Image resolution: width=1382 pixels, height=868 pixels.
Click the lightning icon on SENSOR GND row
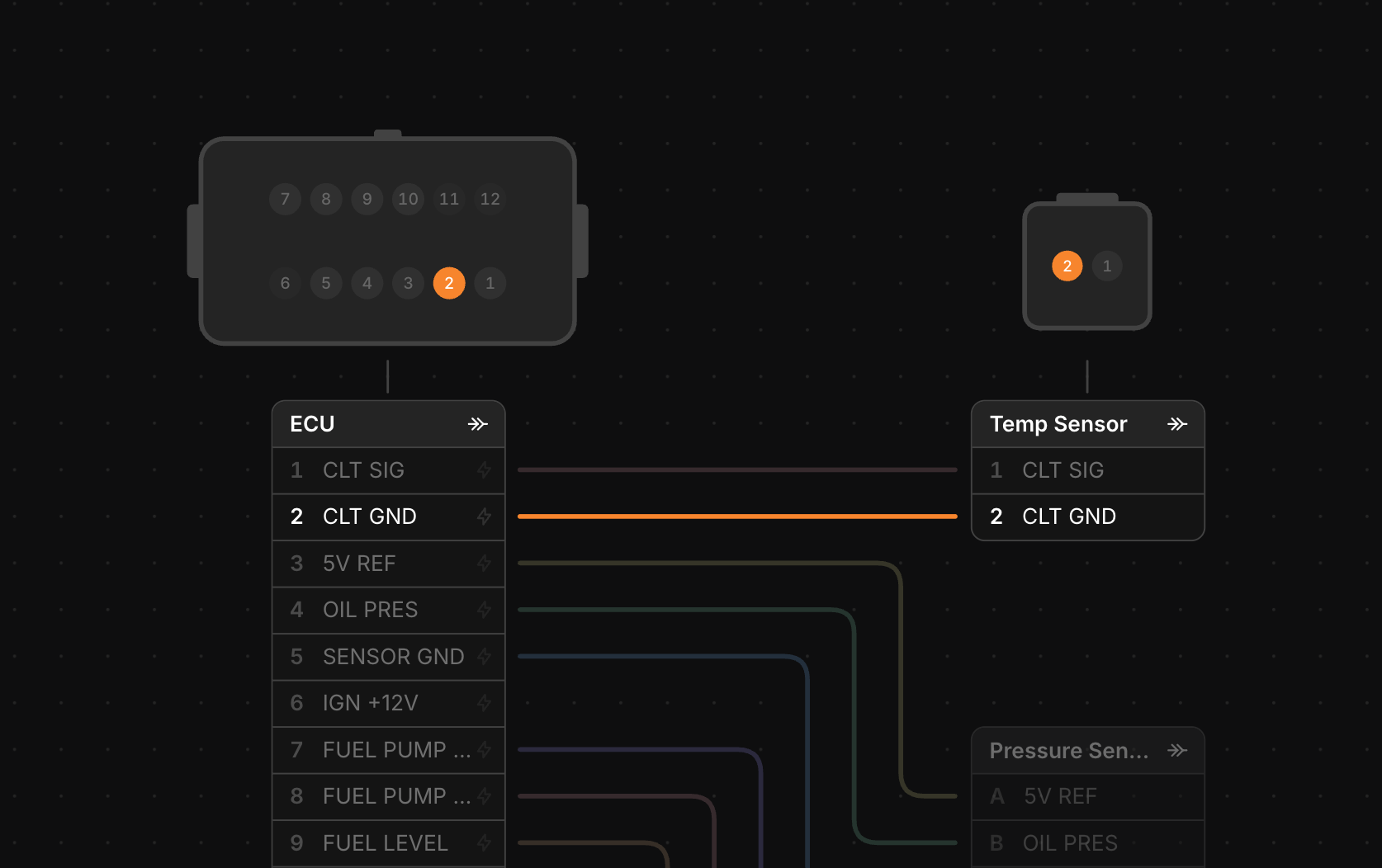485,657
